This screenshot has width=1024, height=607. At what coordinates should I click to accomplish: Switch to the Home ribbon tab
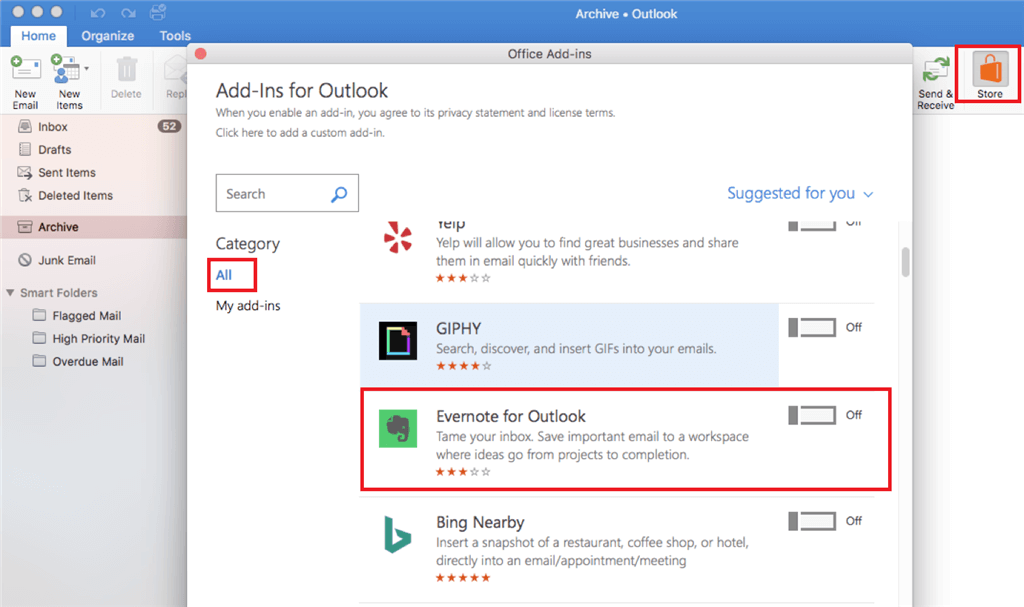click(39, 36)
